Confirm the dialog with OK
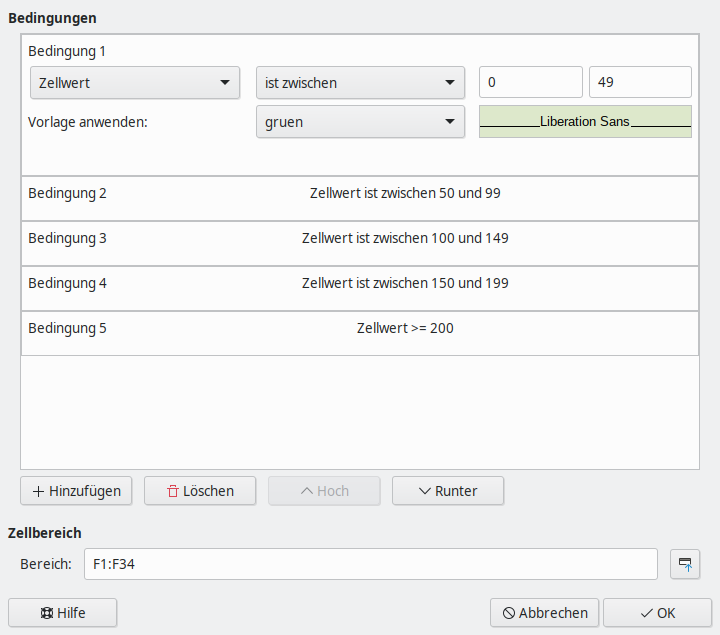This screenshot has height=635, width=720. (x=658, y=613)
